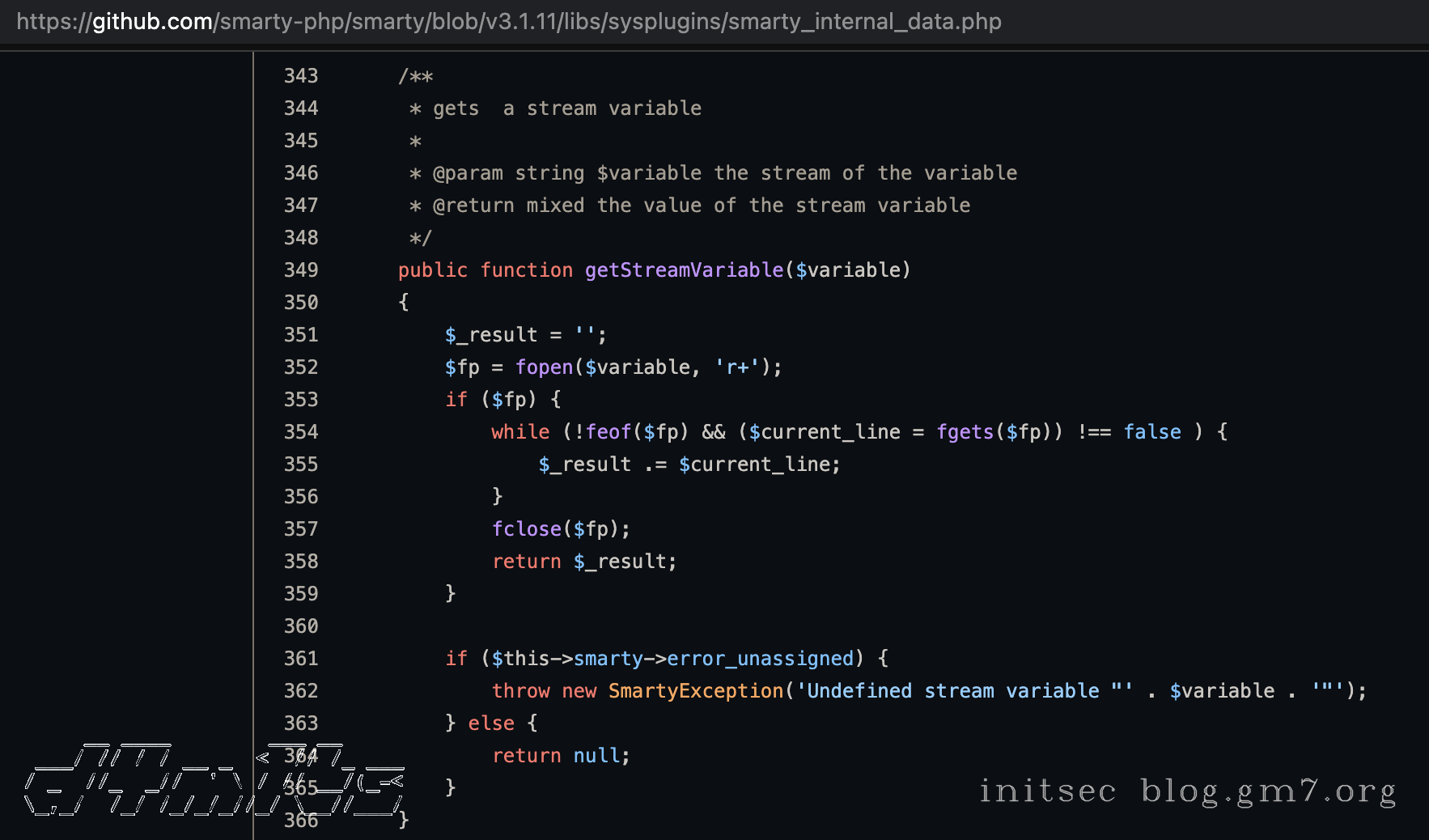Click the 'return null;' statement
This screenshot has height=840, width=1429.
[x=561, y=756]
